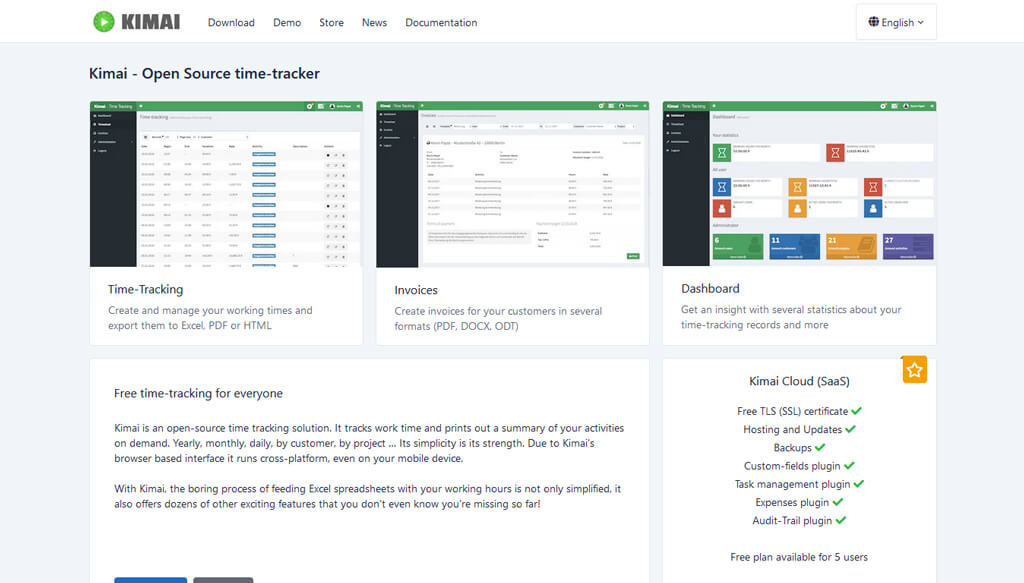This screenshot has height=583, width=1024.
Task: Click the Dashboard card title
Action: click(711, 289)
